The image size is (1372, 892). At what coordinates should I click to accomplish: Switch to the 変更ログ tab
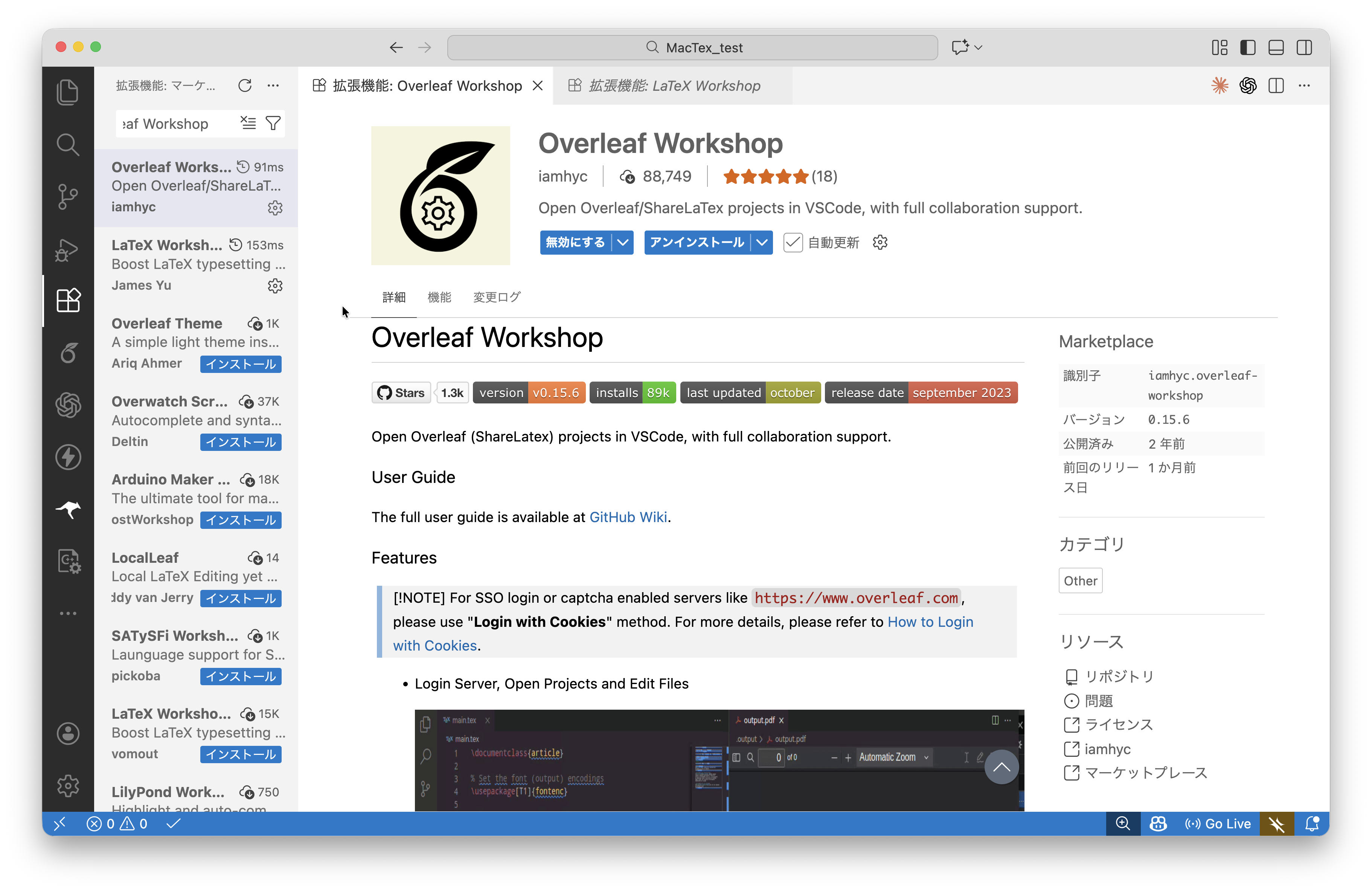tap(496, 297)
